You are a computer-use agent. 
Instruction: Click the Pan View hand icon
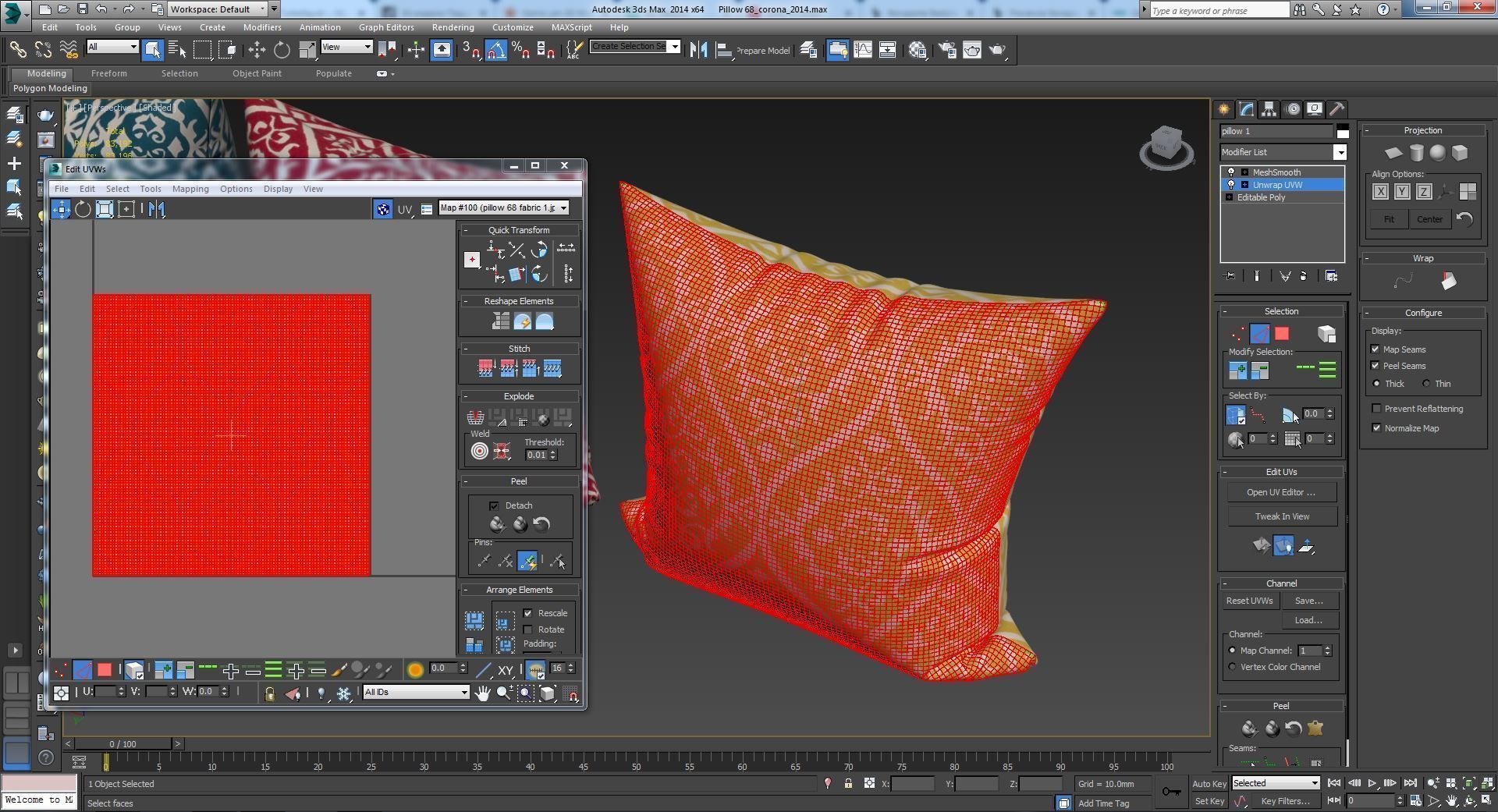click(483, 693)
